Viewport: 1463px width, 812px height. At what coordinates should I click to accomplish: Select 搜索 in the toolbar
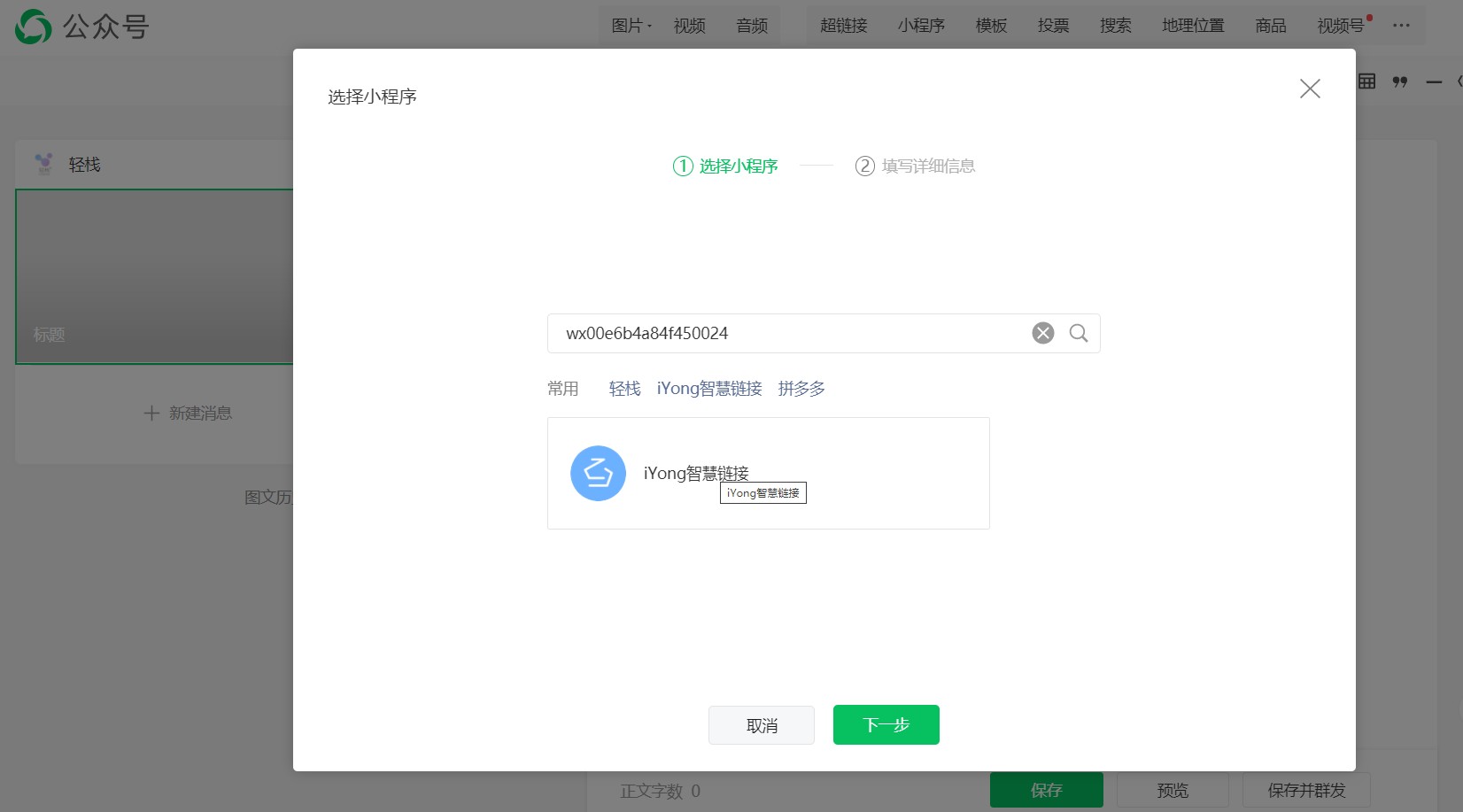(1115, 26)
